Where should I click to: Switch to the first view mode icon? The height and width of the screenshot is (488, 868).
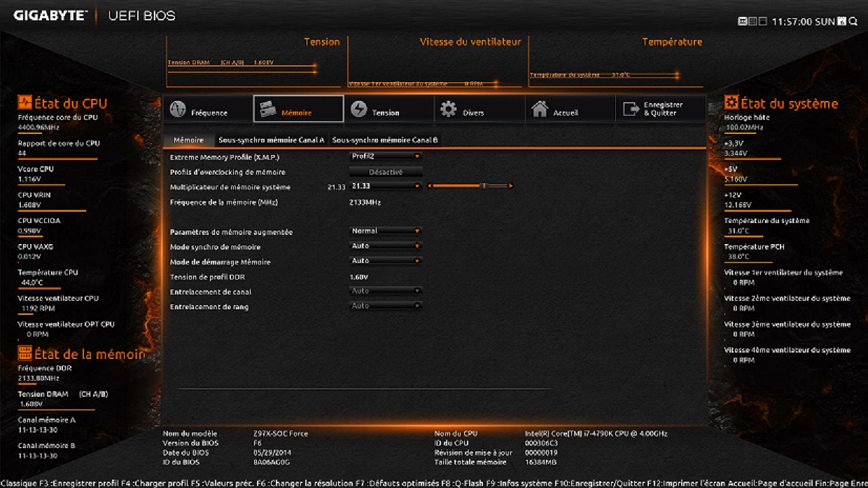coord(742,21)
